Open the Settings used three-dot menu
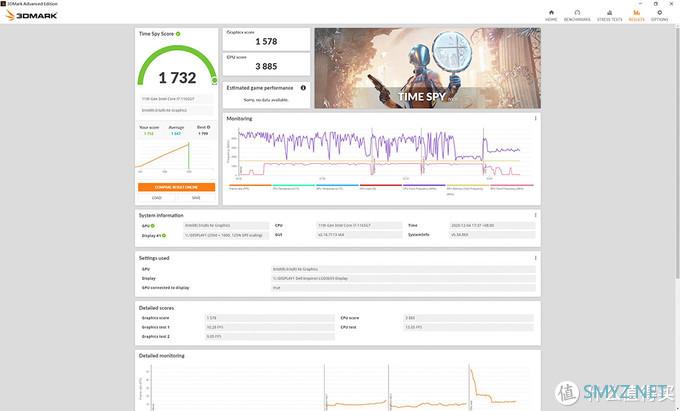Viewport: 680px width, 411px height. click(x=535, y=258)
